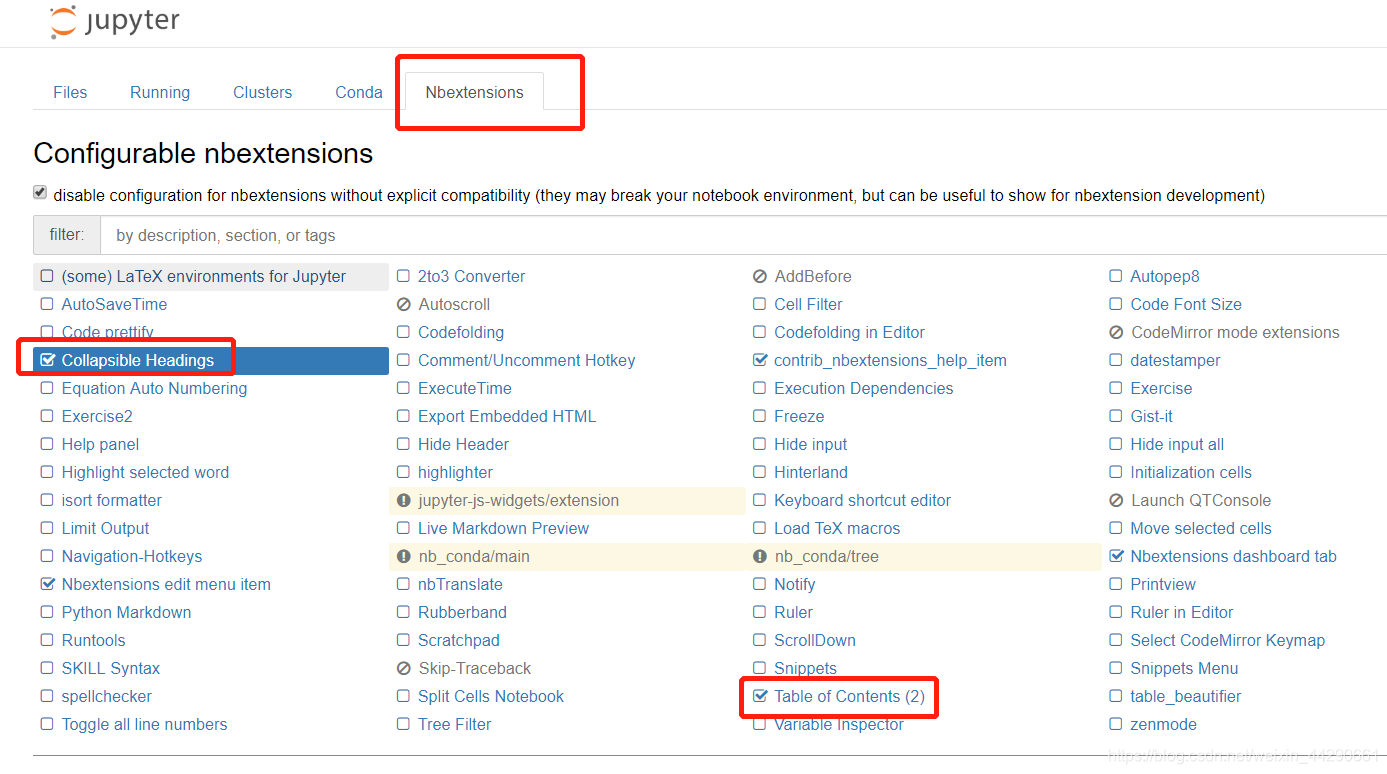Select the Tree Filter extension
The height and width of the screenshot is (774, 1387).
point(454,724)
